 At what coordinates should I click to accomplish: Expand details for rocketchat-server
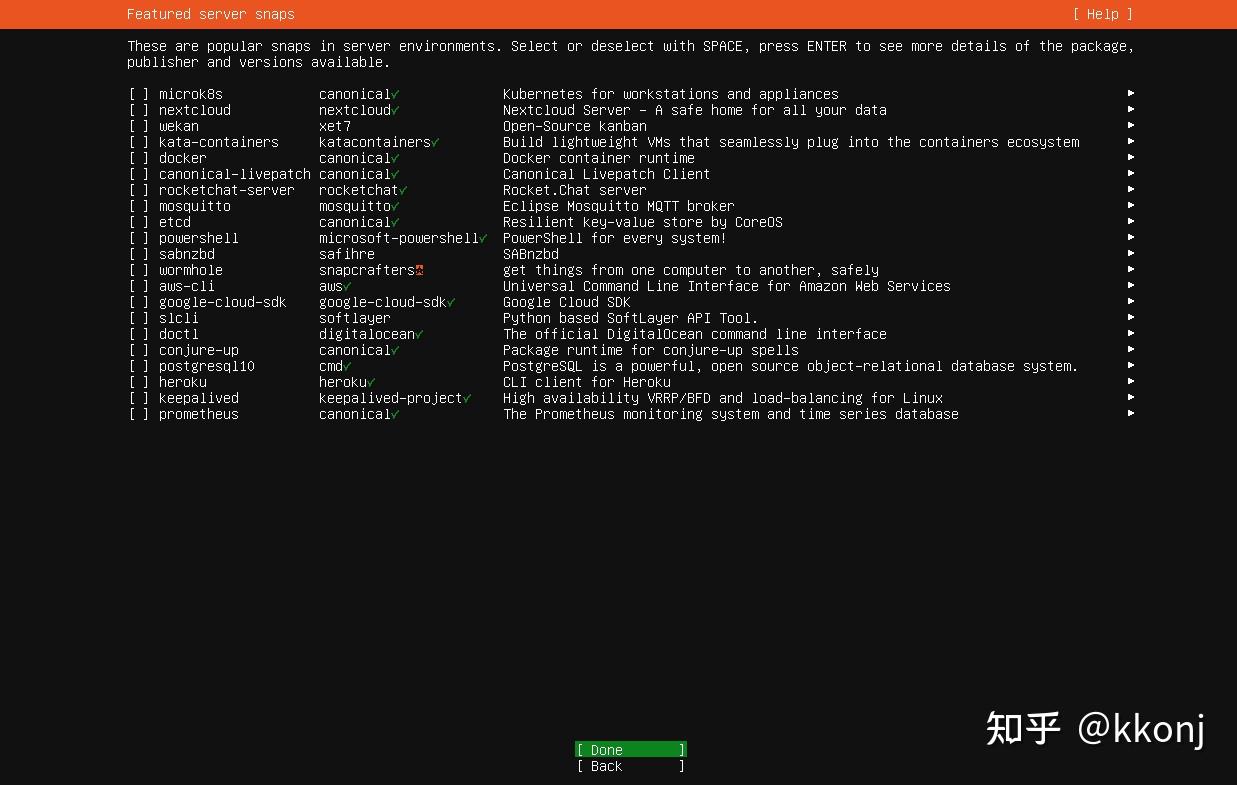coord(1130,190)
